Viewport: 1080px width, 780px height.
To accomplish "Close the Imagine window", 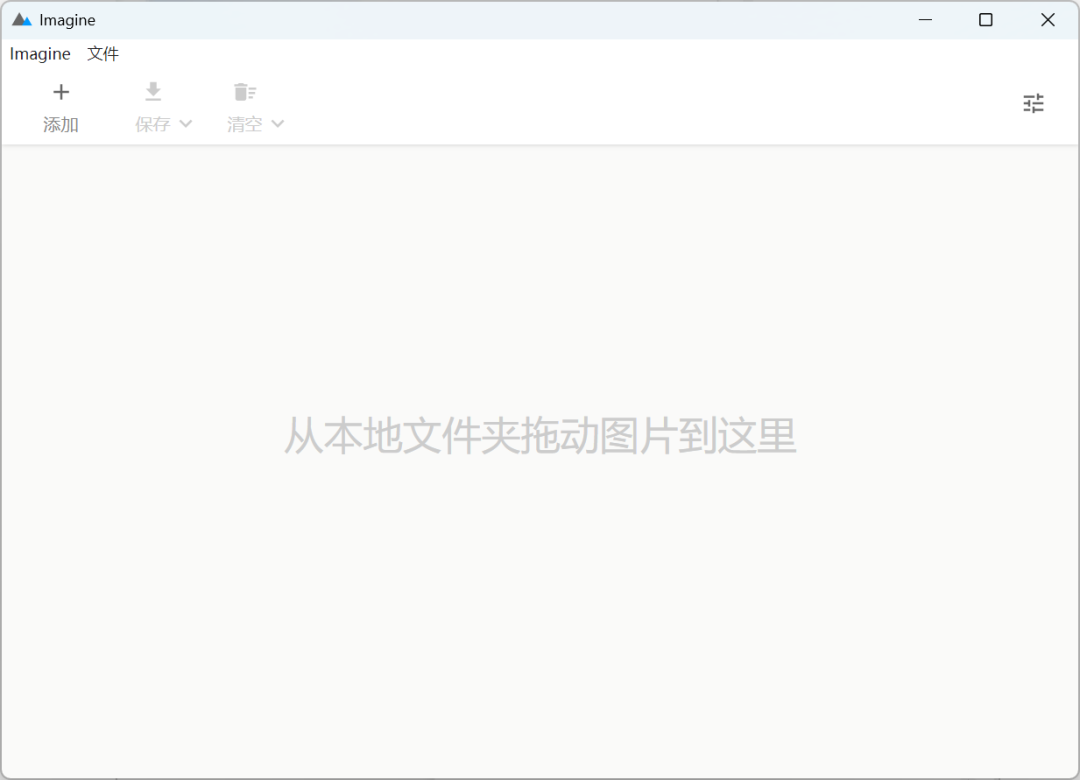I will click(x=1047, y=20).
